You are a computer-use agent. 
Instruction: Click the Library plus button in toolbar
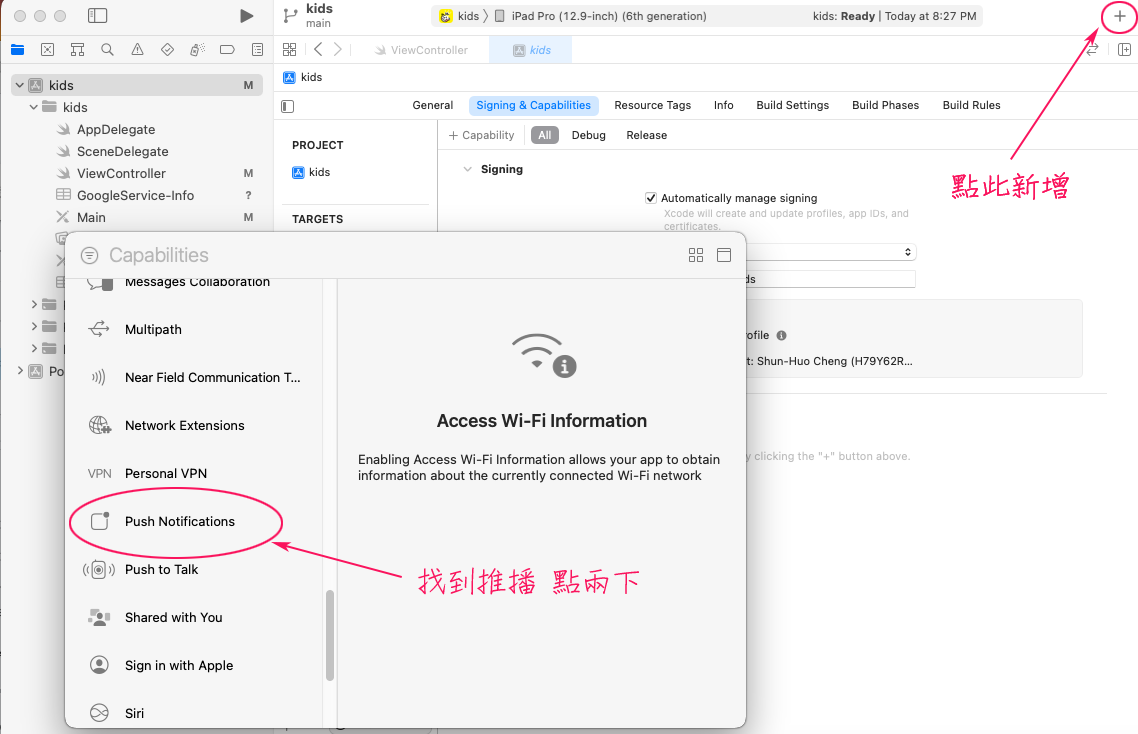pyautogui.click(x=1120, y=16)
